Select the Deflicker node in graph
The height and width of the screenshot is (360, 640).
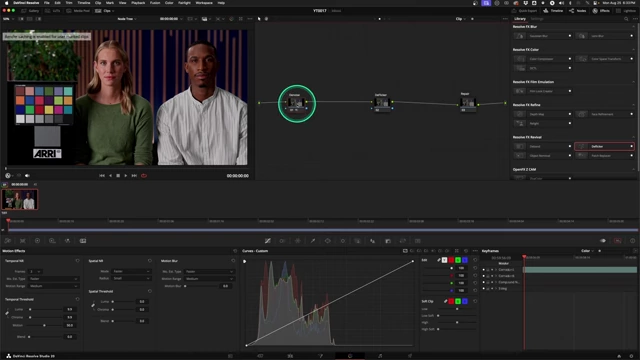[x=382, y=102]
